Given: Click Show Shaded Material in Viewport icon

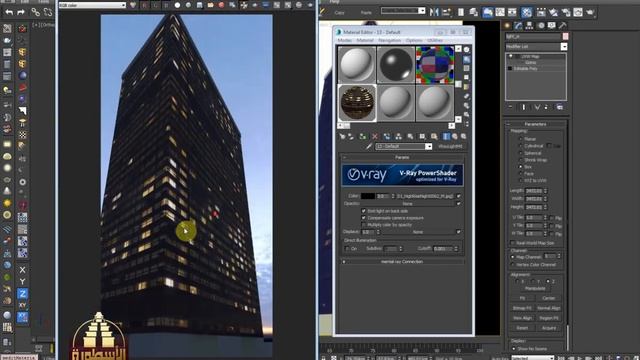Looking at the screenshot, I should click(x=434, y=136).
